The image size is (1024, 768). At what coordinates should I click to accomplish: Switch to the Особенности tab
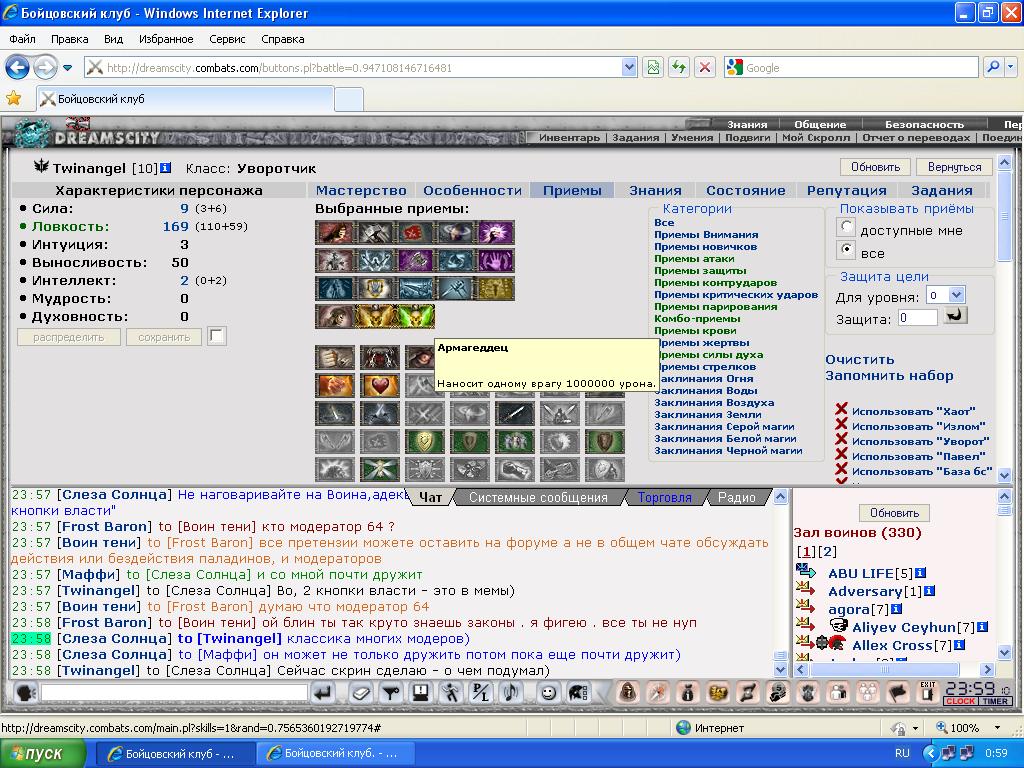pyautogui.click(x=472, y=190)
